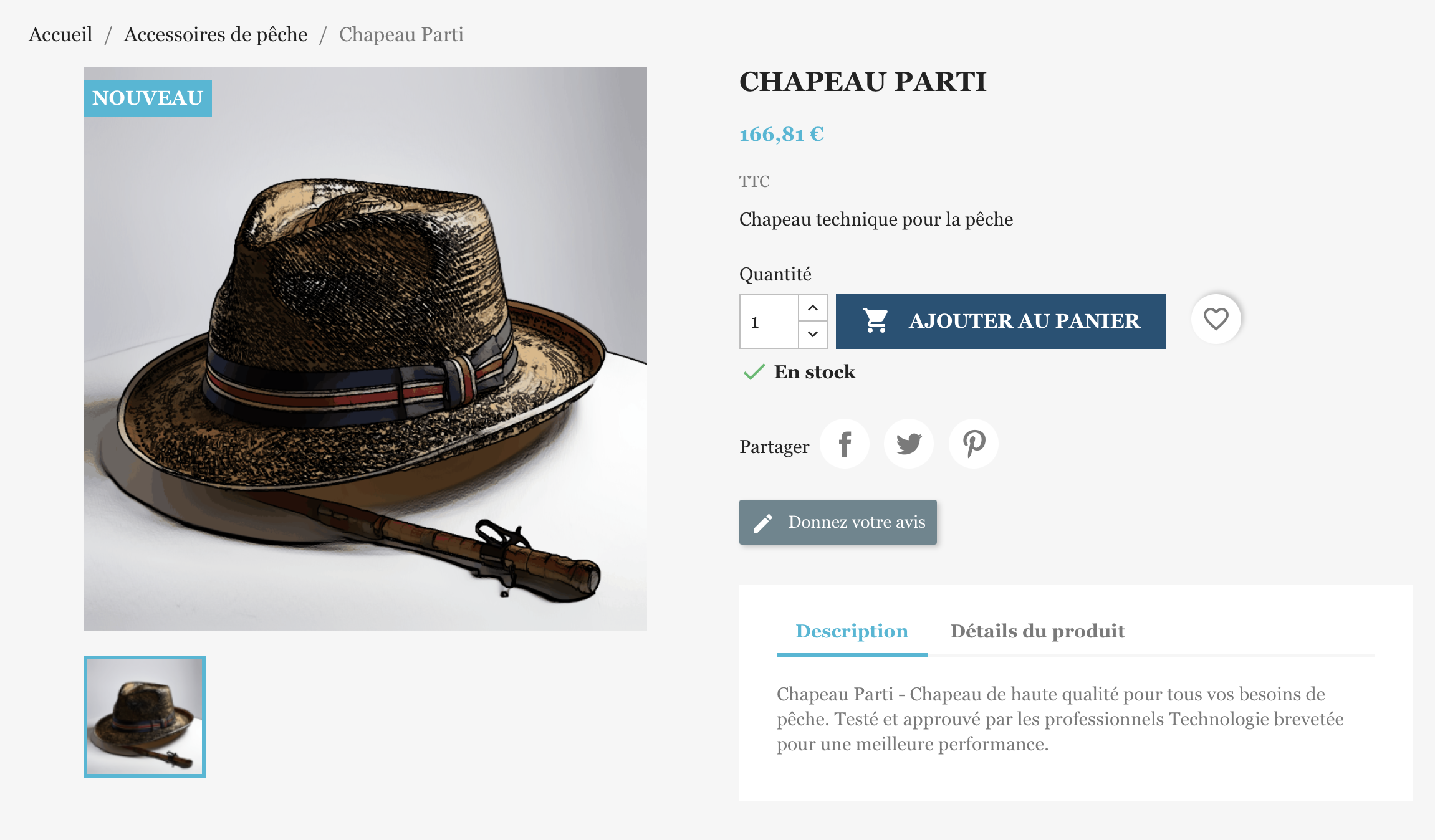Click the green in-stock checkmark
This screenshot has height=840, width=1435.
(x=754, y=372)
